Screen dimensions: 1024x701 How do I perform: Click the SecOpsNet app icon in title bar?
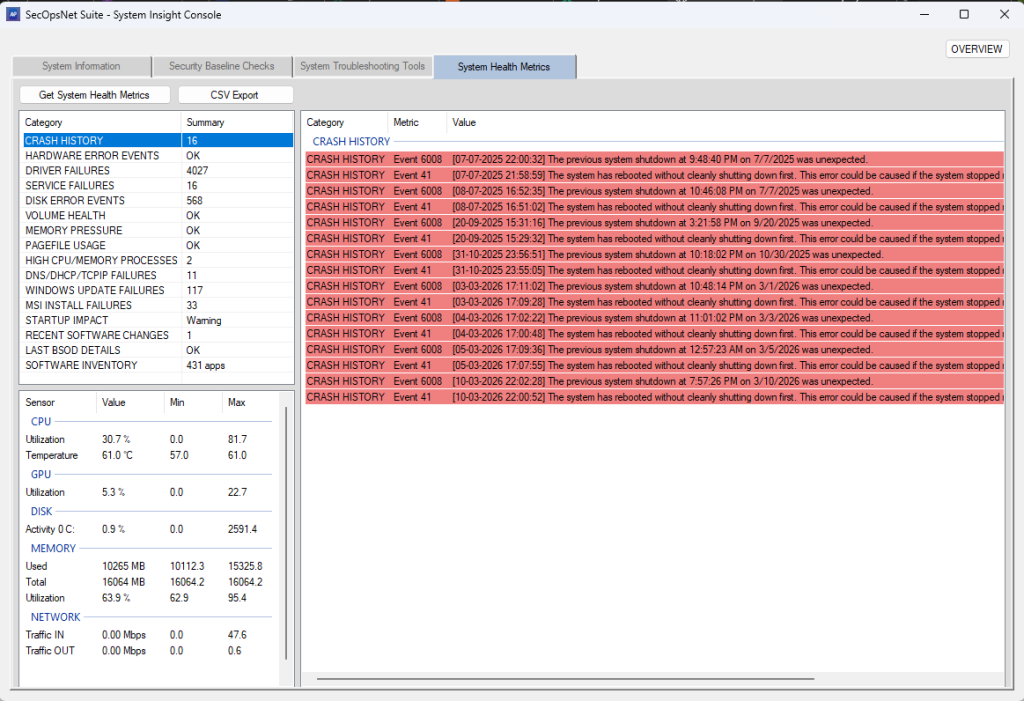coord(13,15)
